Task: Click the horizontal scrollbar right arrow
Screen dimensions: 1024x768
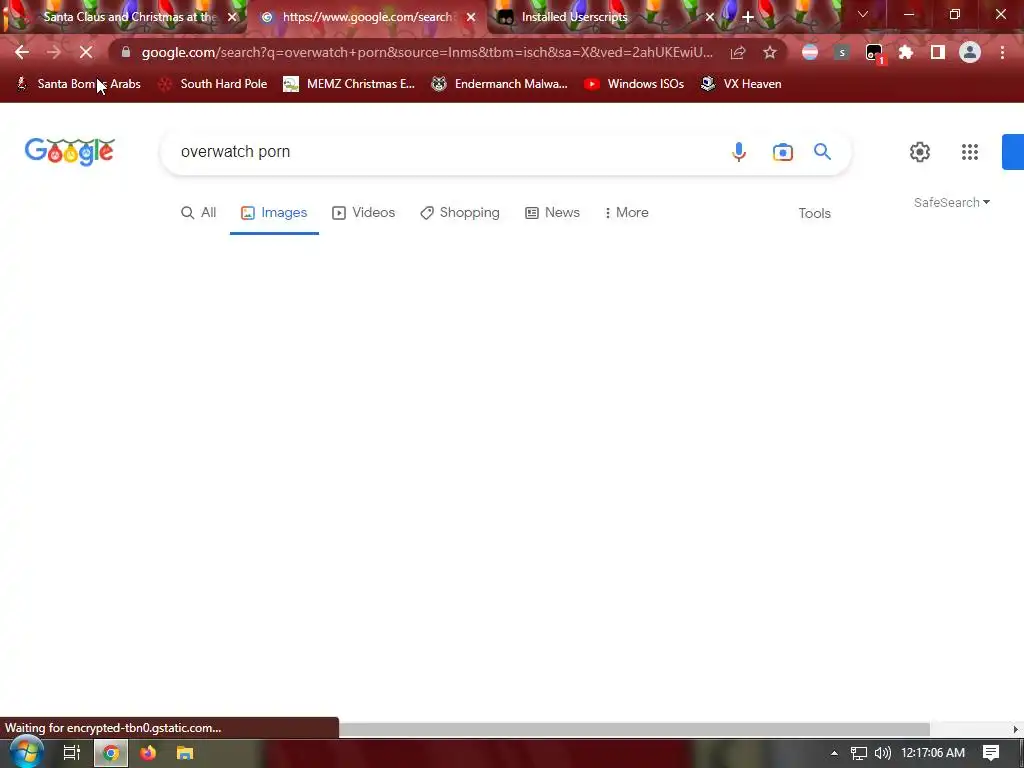Action: 1016,729
